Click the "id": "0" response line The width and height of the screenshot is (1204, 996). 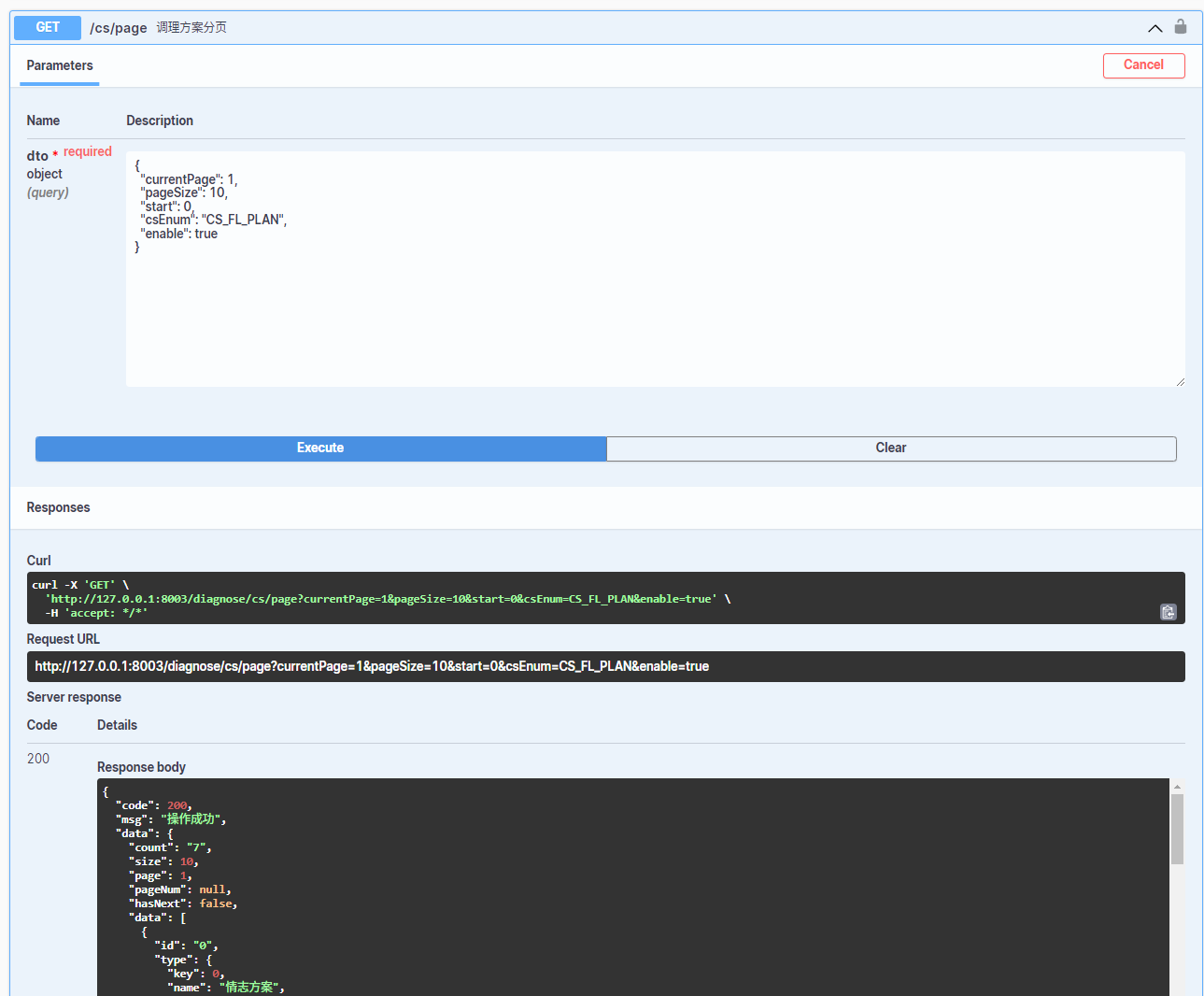(186, 946)
